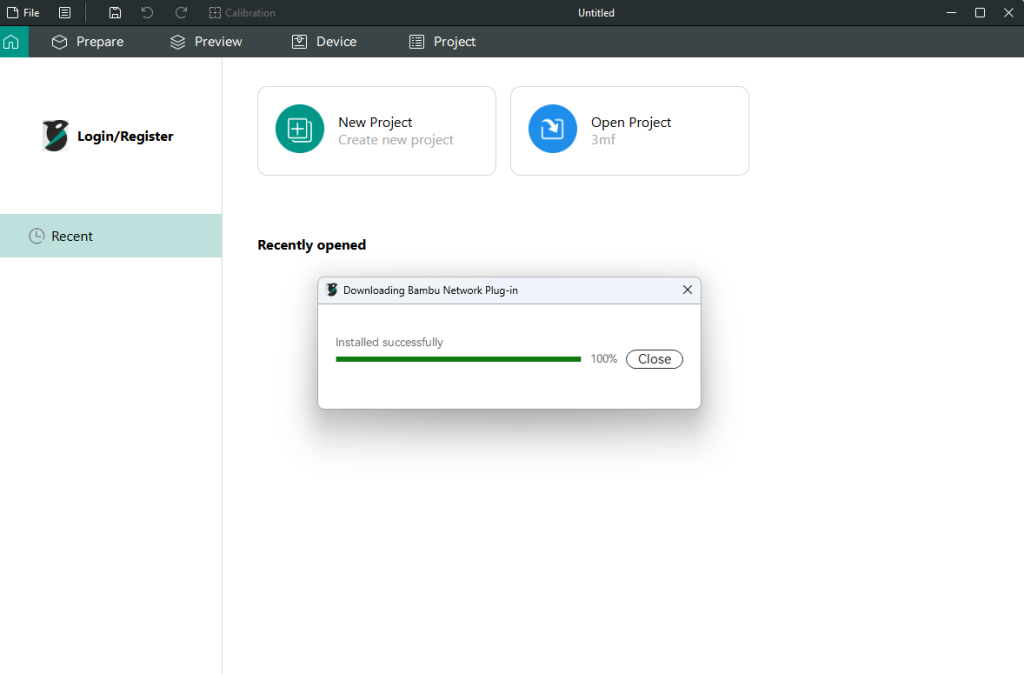
Task: Click the Undo arrow icon
Action: [147, 13]
